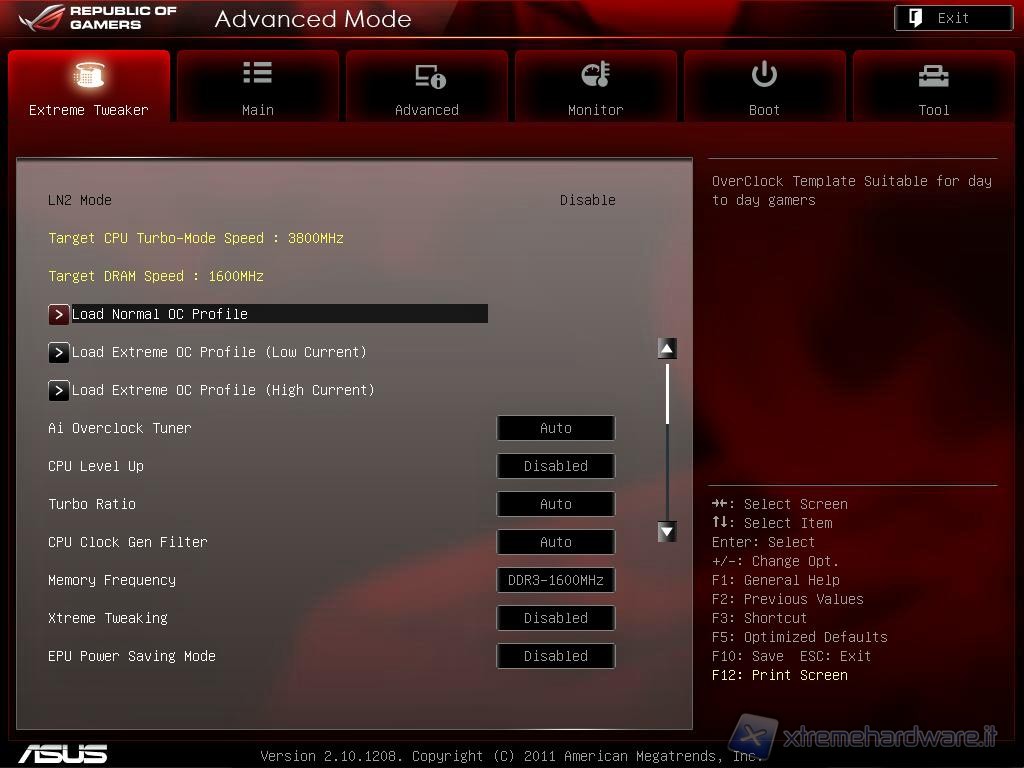Viewport: 1024px width, 768px height.
Task: Select Load Extreme OC Profile (High Current)
Action: [222, 390]
